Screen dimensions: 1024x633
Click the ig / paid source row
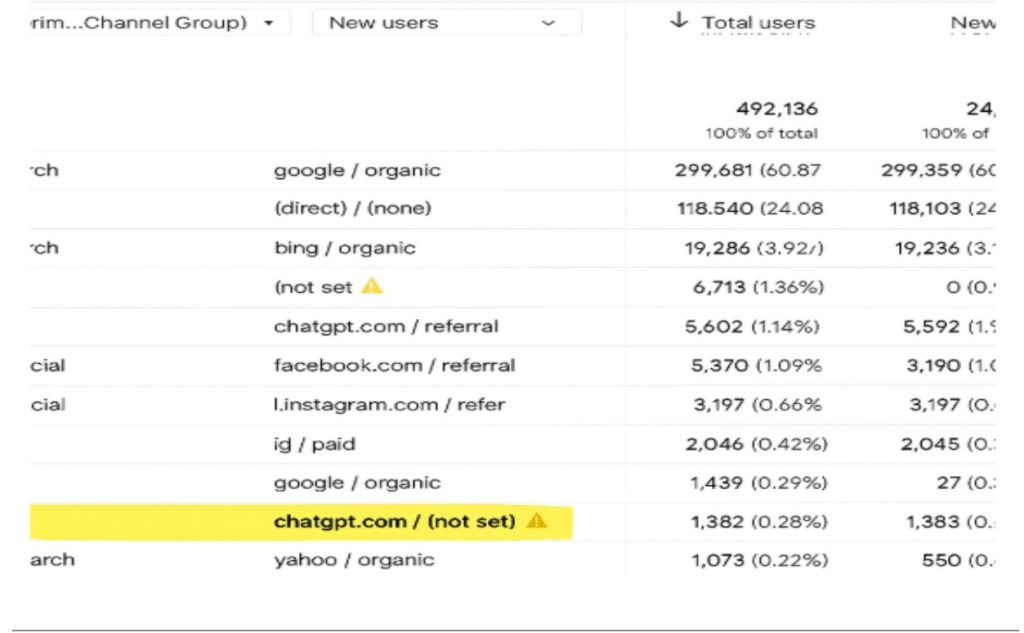click(314, 444)
